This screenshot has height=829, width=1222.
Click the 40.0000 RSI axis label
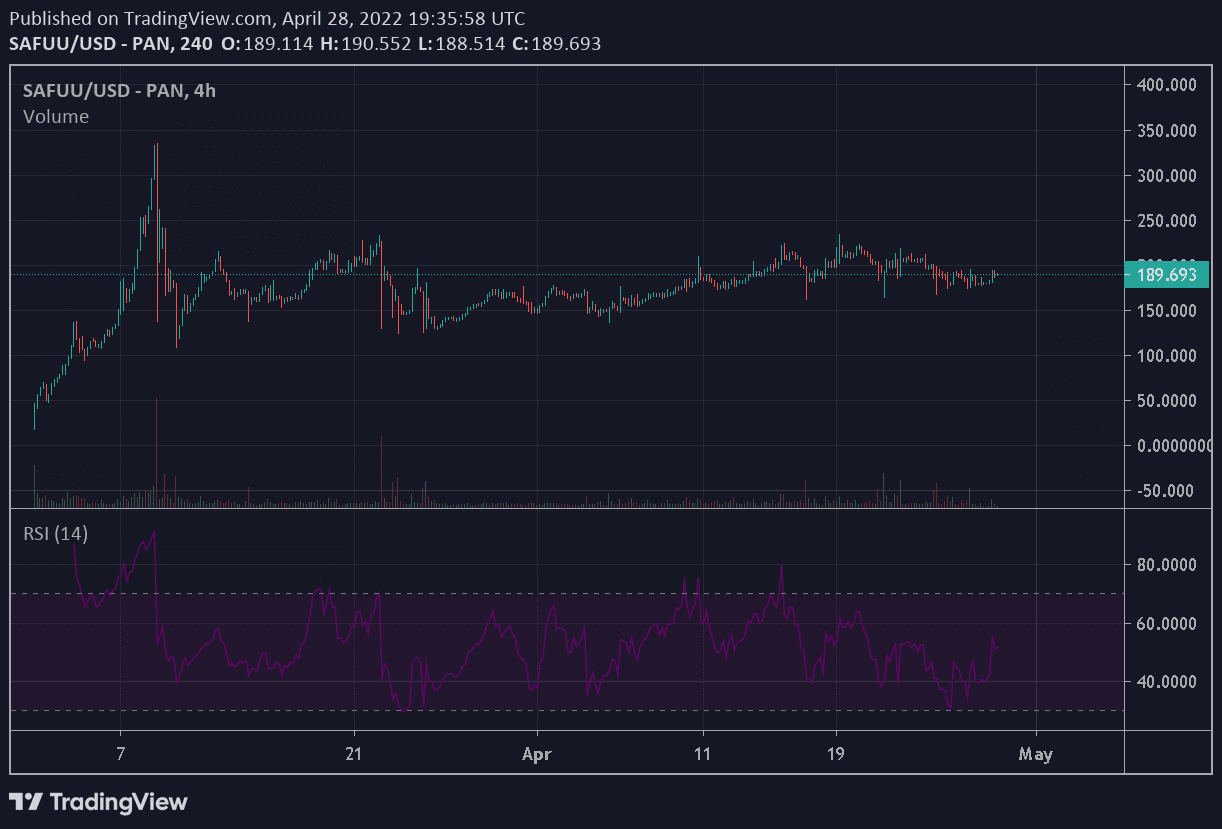coord(1166,682)
